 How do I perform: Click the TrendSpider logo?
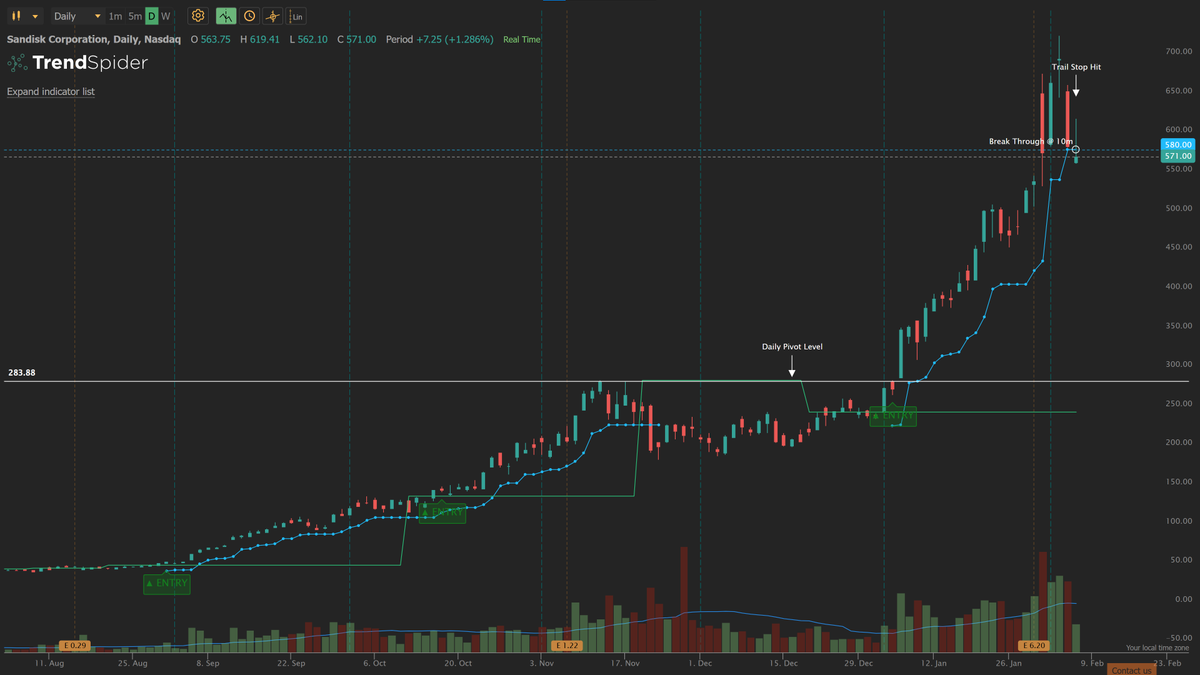tap(77, 63)
